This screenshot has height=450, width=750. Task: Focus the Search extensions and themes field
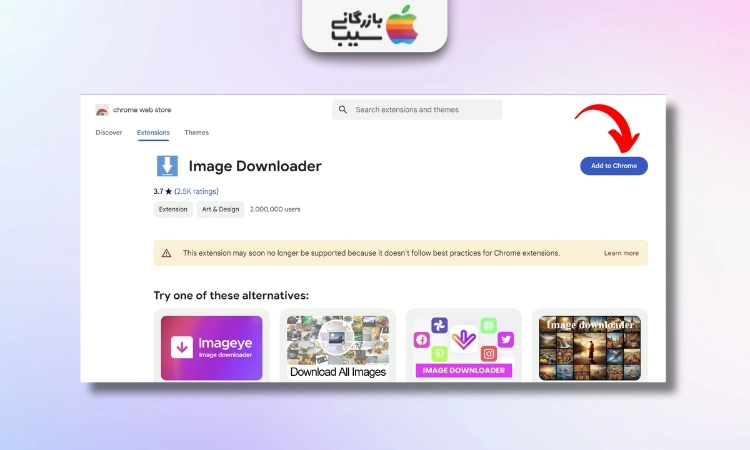pos(417,110)
